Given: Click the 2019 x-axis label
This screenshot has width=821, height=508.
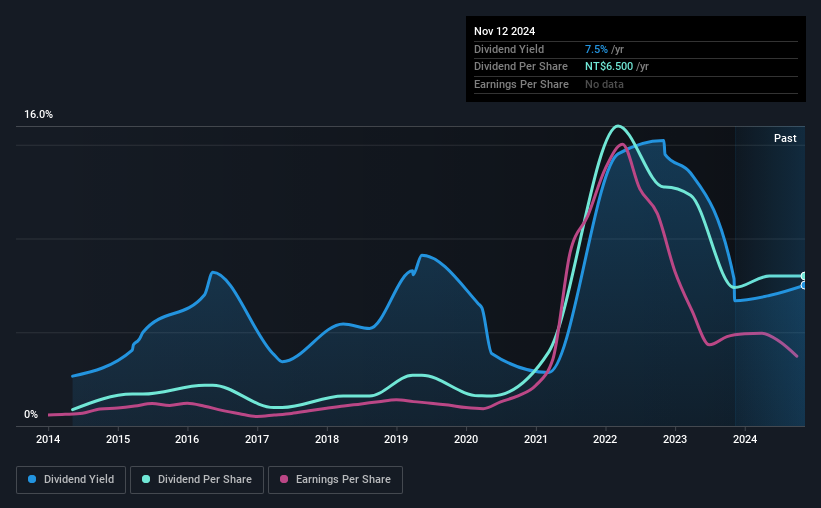Looking at the screenshot, I should (x=396, y=439).
